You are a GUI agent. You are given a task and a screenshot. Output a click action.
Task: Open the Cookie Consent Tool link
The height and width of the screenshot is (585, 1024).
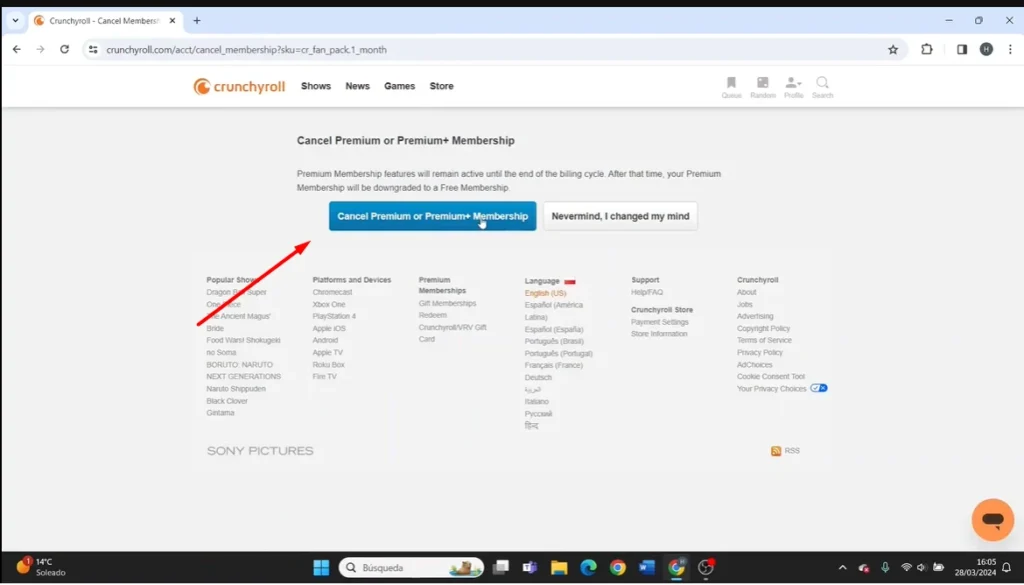point(771,377)
